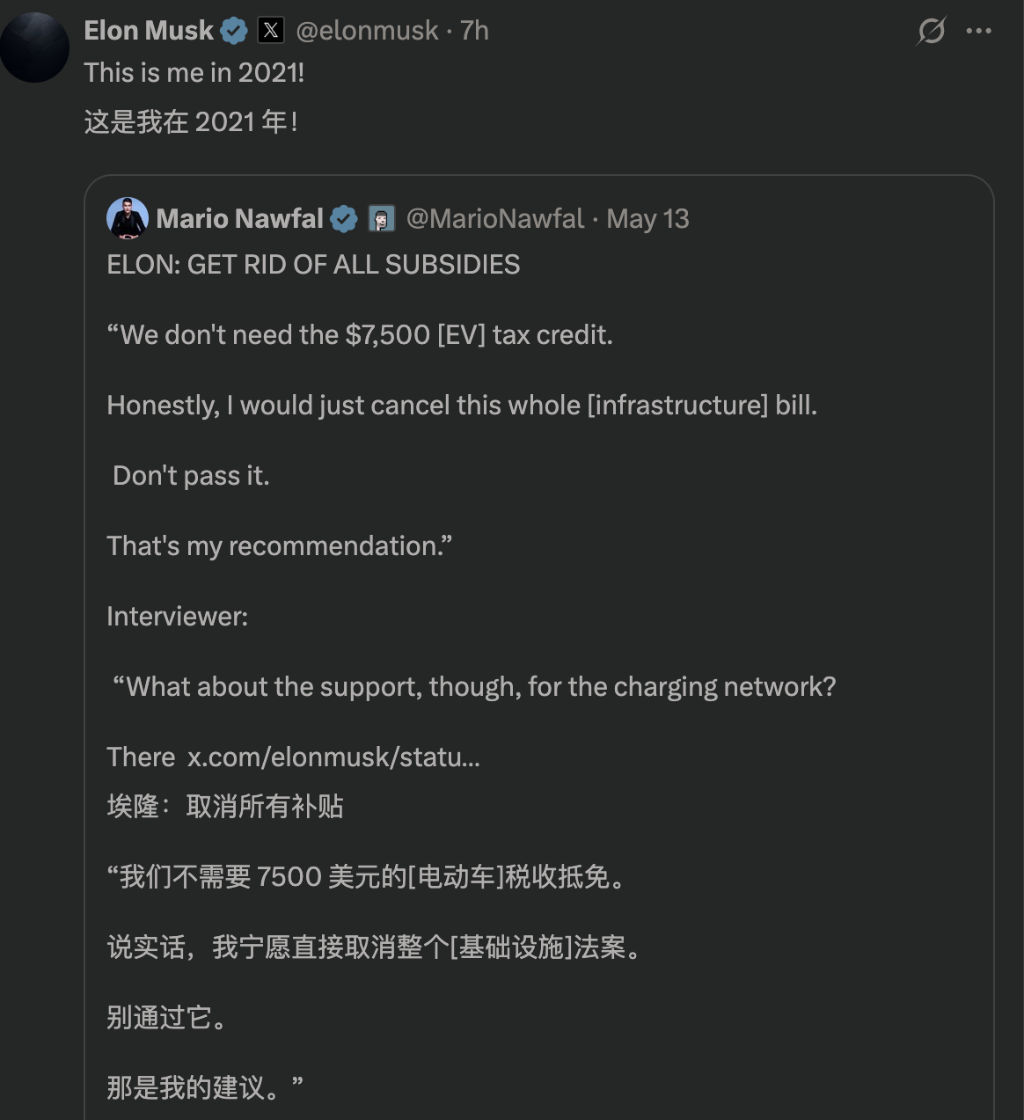Open Grok analysis for this post
Screen dimensions: 1024x1120
coord(931,31)
